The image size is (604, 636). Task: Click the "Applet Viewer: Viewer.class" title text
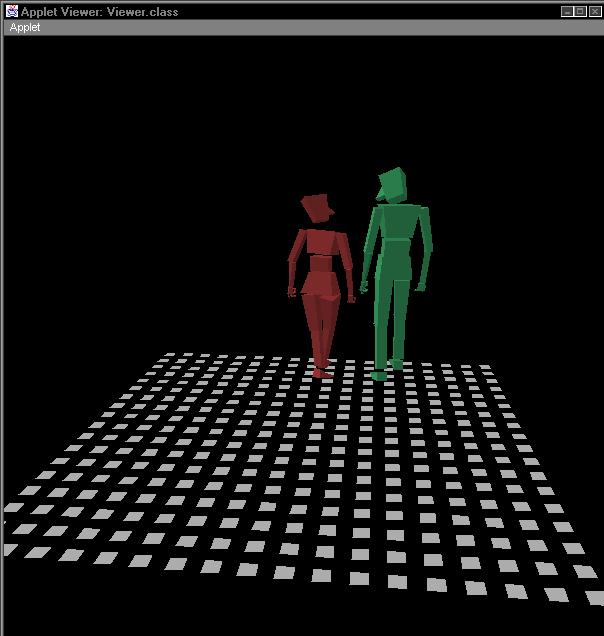pyautogui.click(x=99, y=11)
